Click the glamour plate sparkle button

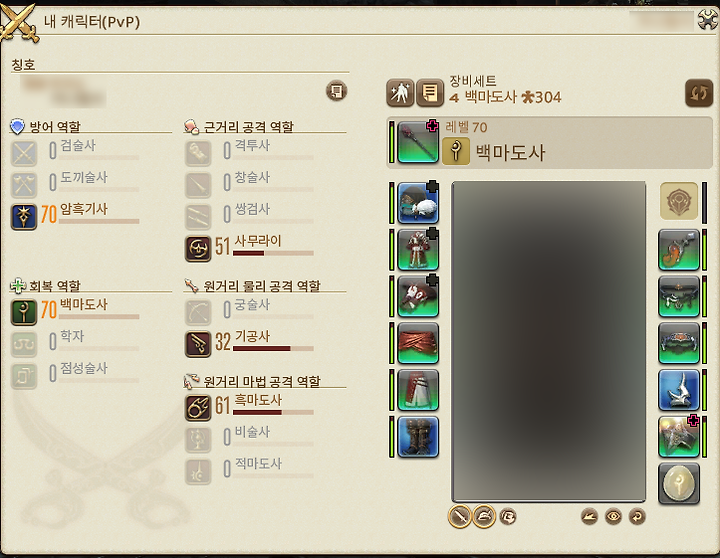(400, 93)
